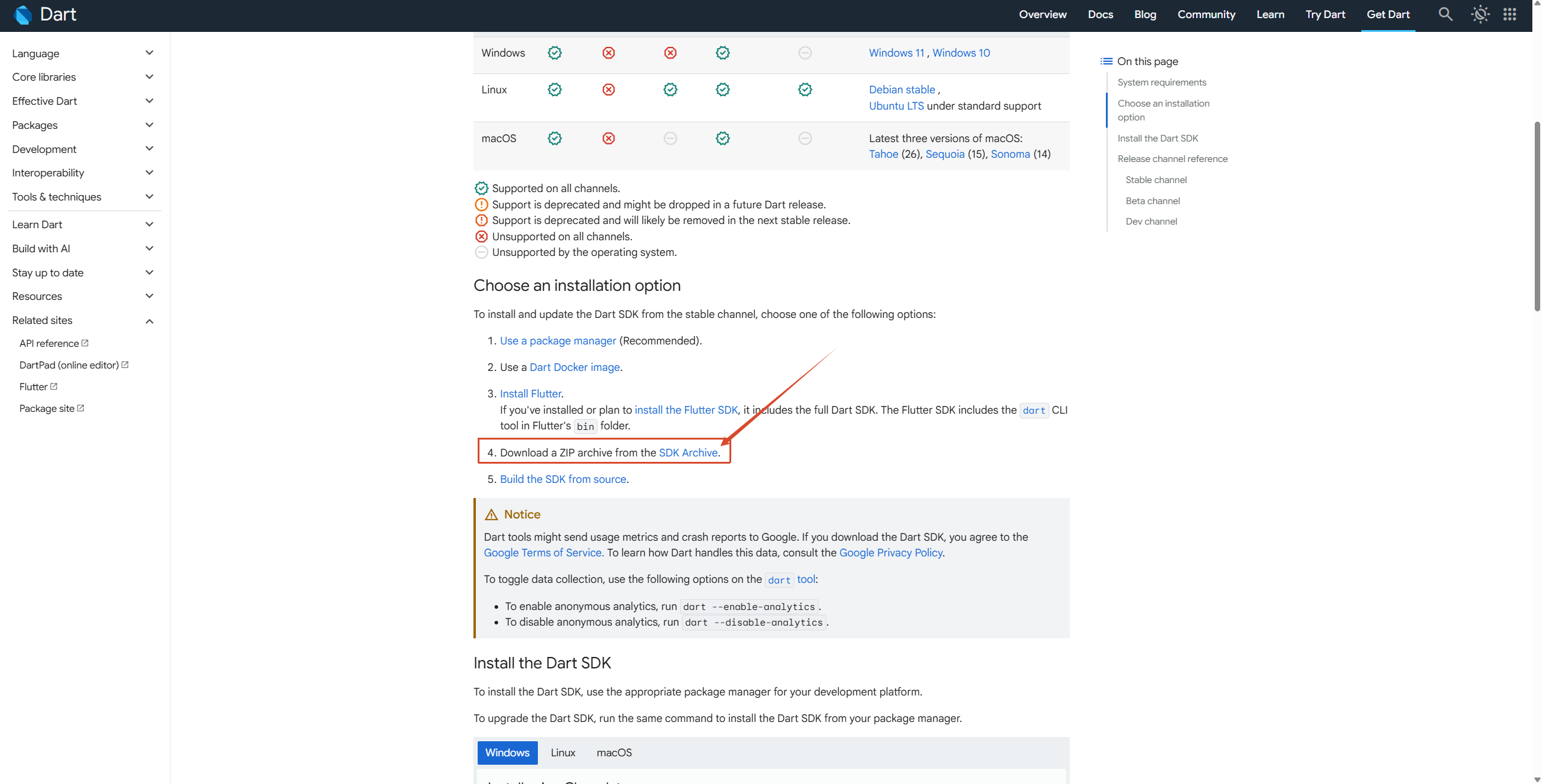Switch to the Linux install tab
1542x784 pixels.
coord(563,753)
